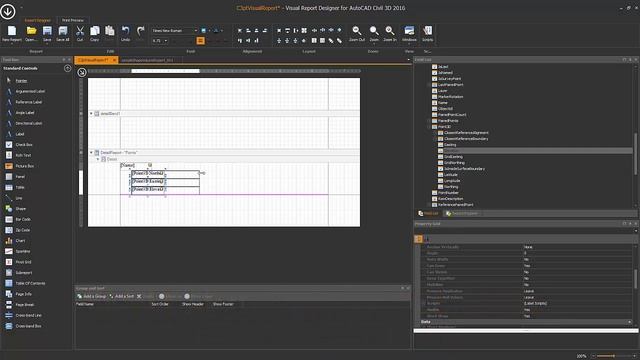Select the Subreport control

pyautogui.click(x=23, y=273)
